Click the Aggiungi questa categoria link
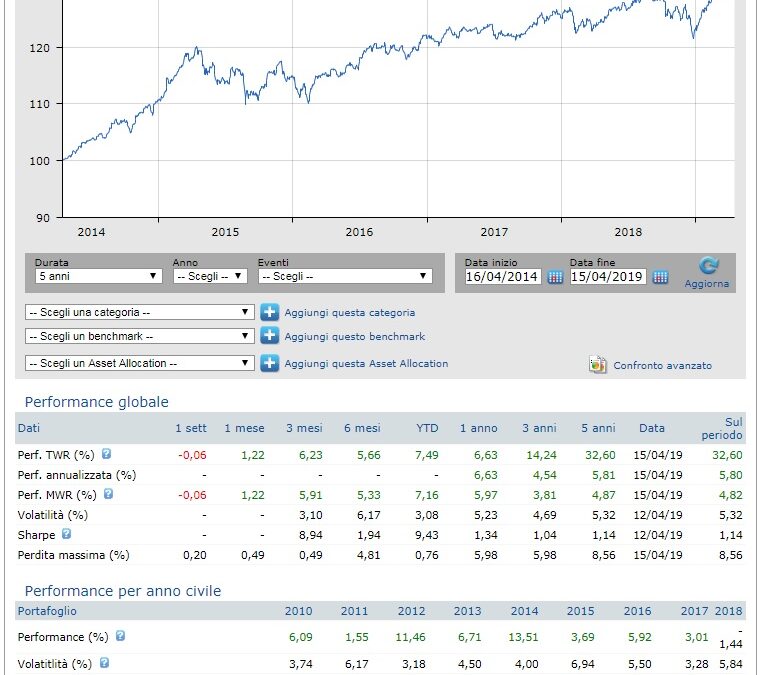This screenshot has height=675, width=761. [349, 313]
